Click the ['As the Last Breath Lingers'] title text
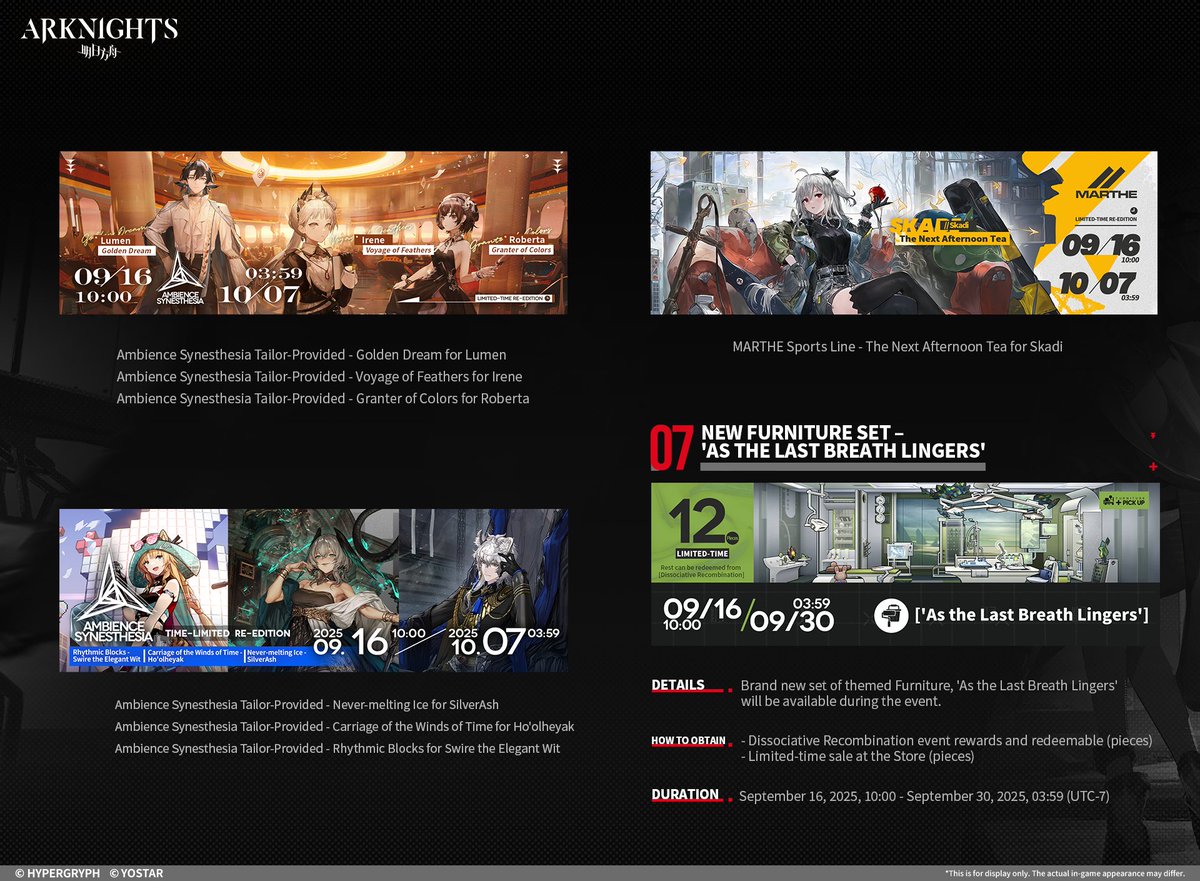1200x881 pixels. [1031, 615]
